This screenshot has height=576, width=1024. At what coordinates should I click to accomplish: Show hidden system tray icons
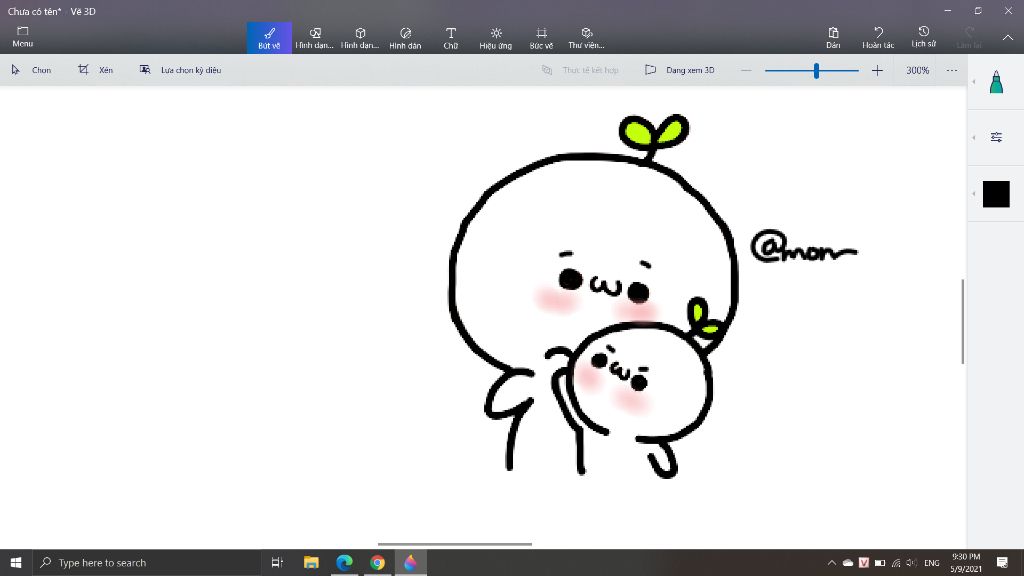click(x=831, y=562)
